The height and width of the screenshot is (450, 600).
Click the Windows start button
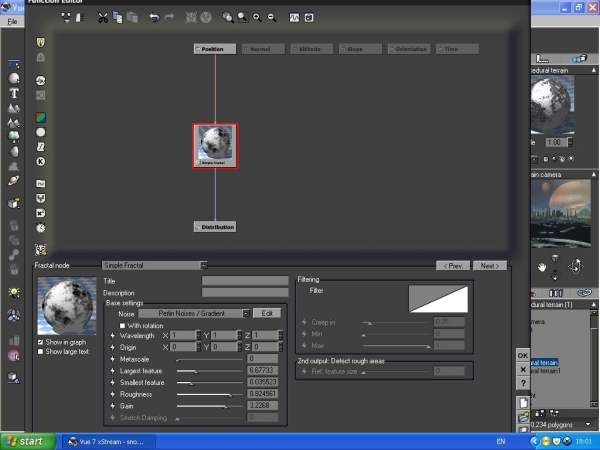26,442
